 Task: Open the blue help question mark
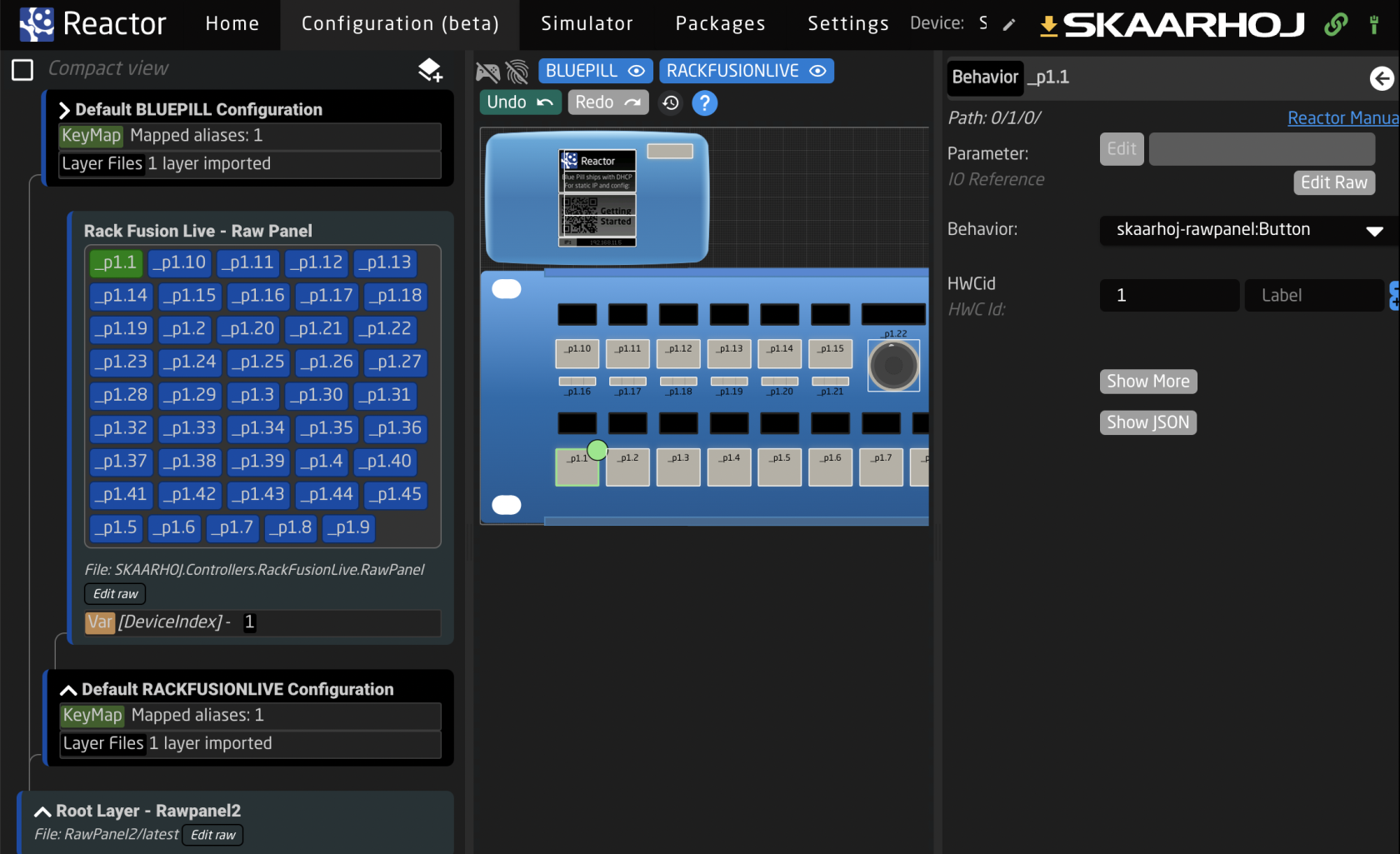(x=704, y=102)
